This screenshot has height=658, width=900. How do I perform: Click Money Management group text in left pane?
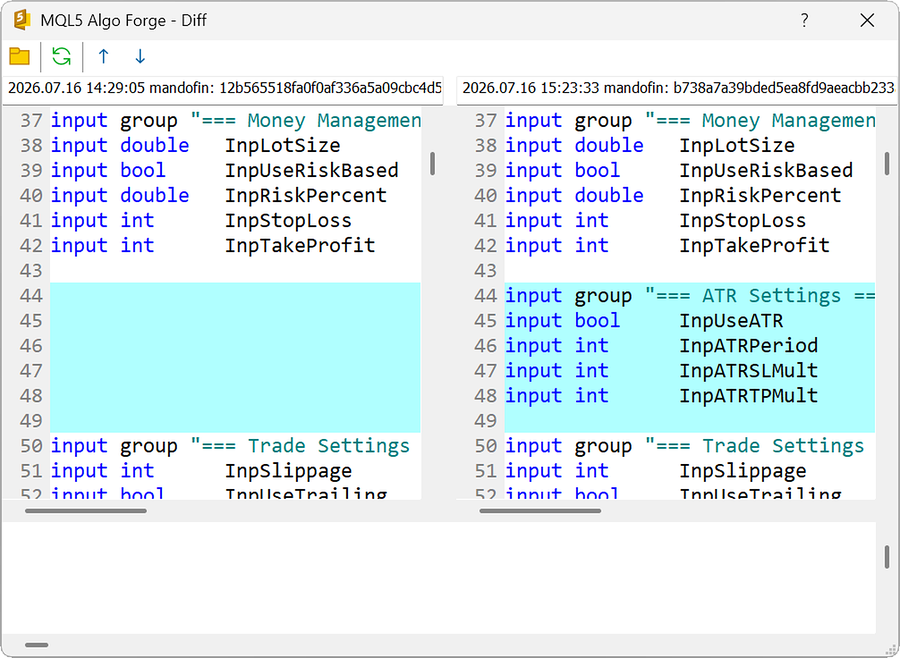pyautogui.click(x=334, y=121)
